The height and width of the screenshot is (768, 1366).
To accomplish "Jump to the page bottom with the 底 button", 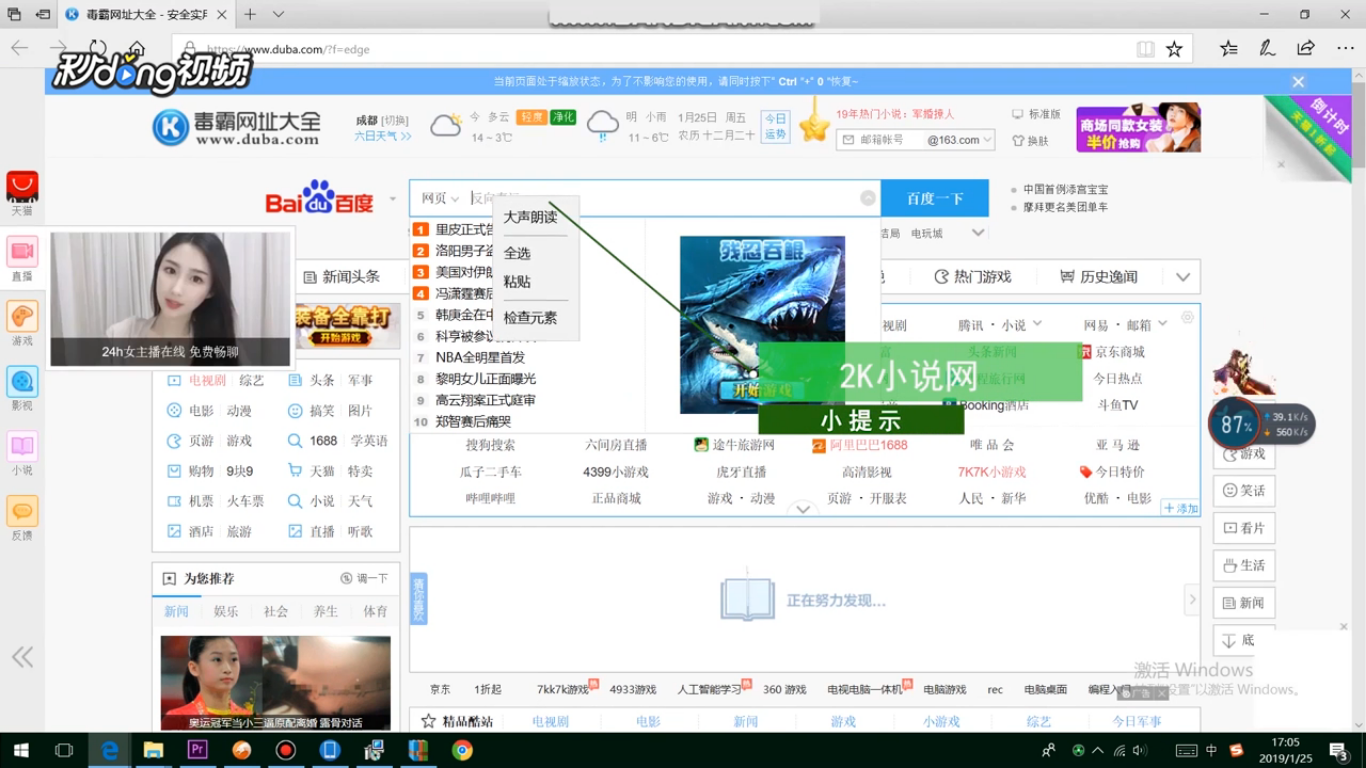I will (x=1236, y=640).
